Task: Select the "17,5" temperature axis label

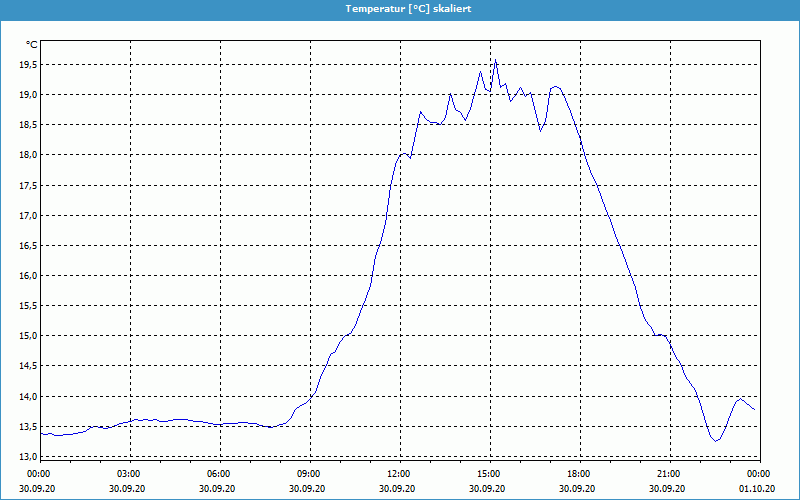Action: [x=29, y=186]
